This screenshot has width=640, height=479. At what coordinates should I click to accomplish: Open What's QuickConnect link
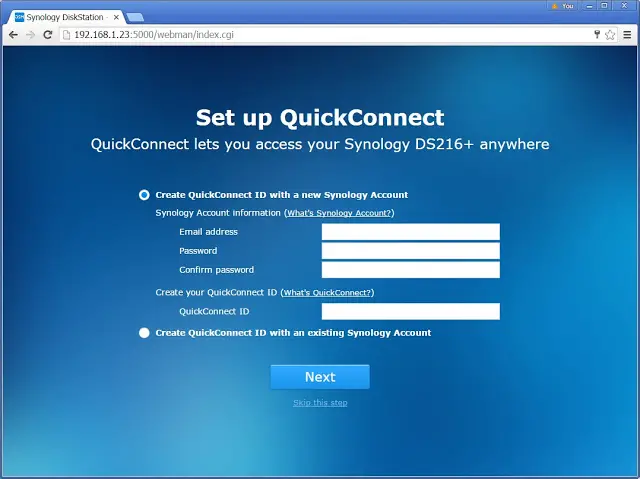pyautogui.click(x=327, y=293)
